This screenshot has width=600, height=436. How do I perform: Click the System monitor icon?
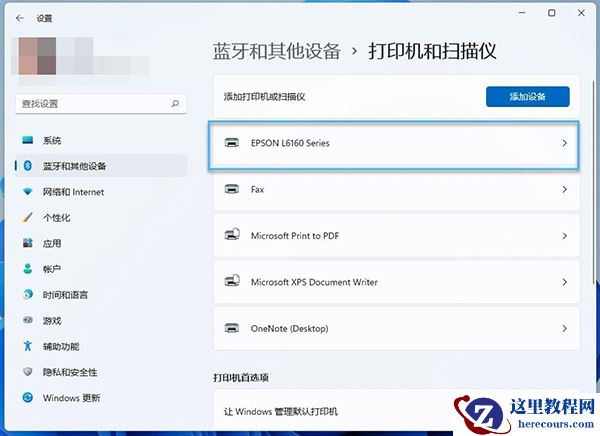click(28, 140)
